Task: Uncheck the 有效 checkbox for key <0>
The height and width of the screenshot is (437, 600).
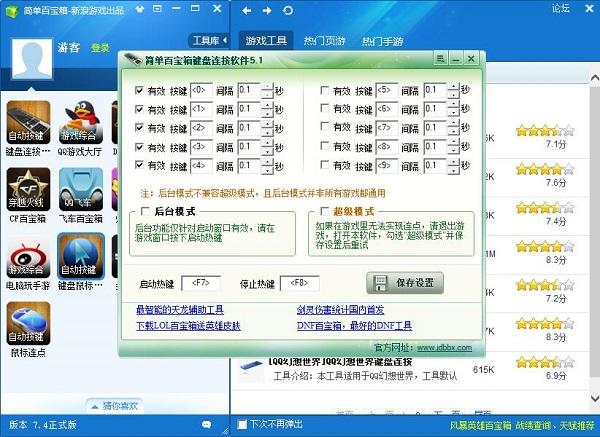Action: [139, 90]
